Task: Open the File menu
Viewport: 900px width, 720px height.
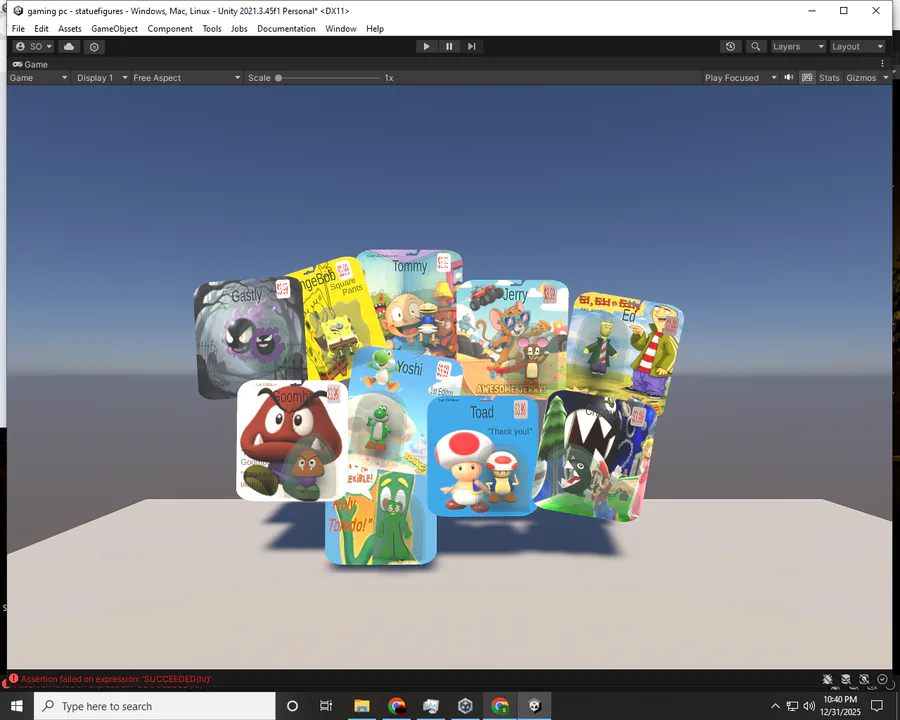Action: (x=18, y=29)
